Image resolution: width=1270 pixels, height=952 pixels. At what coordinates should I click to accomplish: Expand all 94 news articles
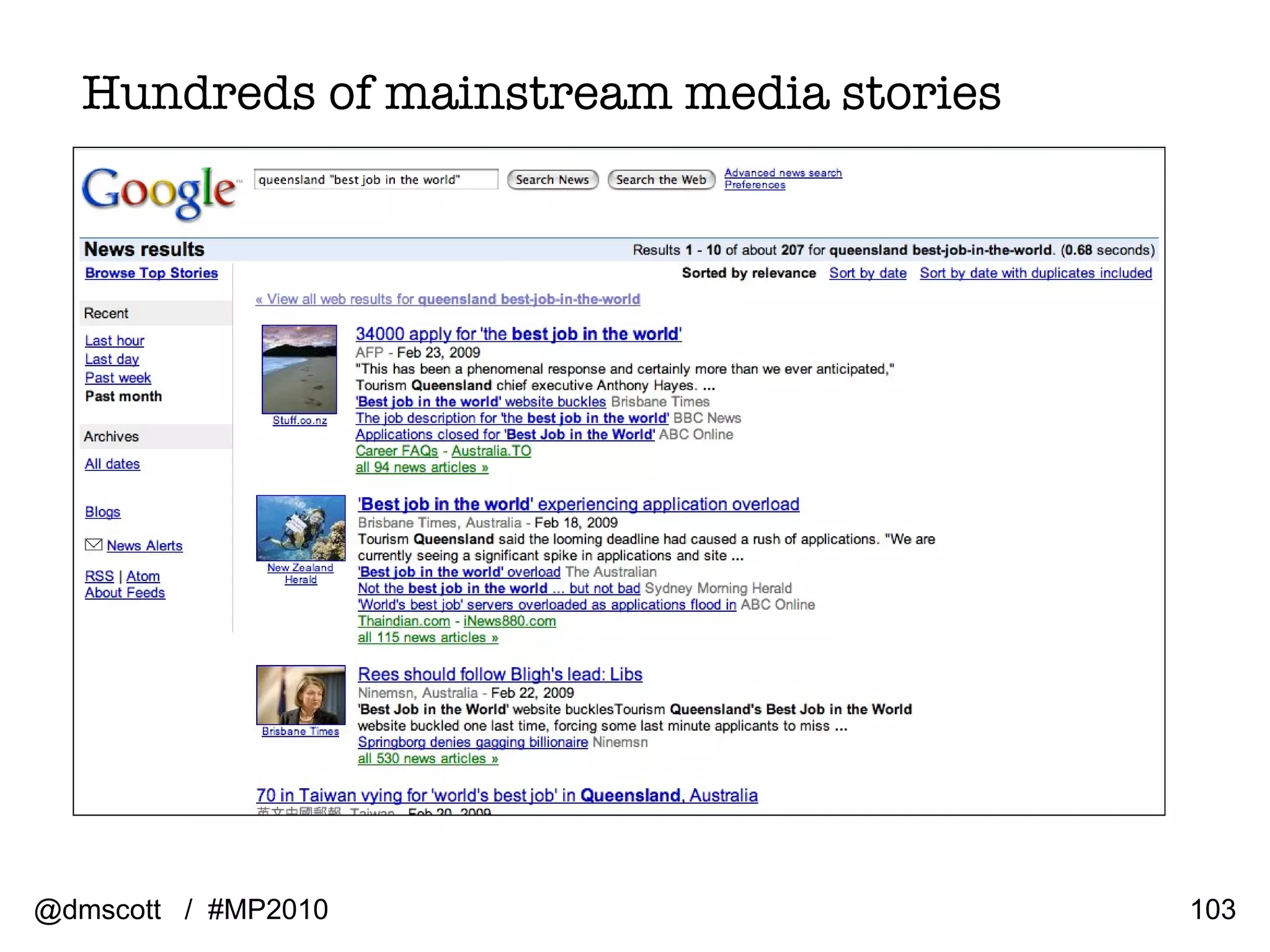tap(422, 468)
